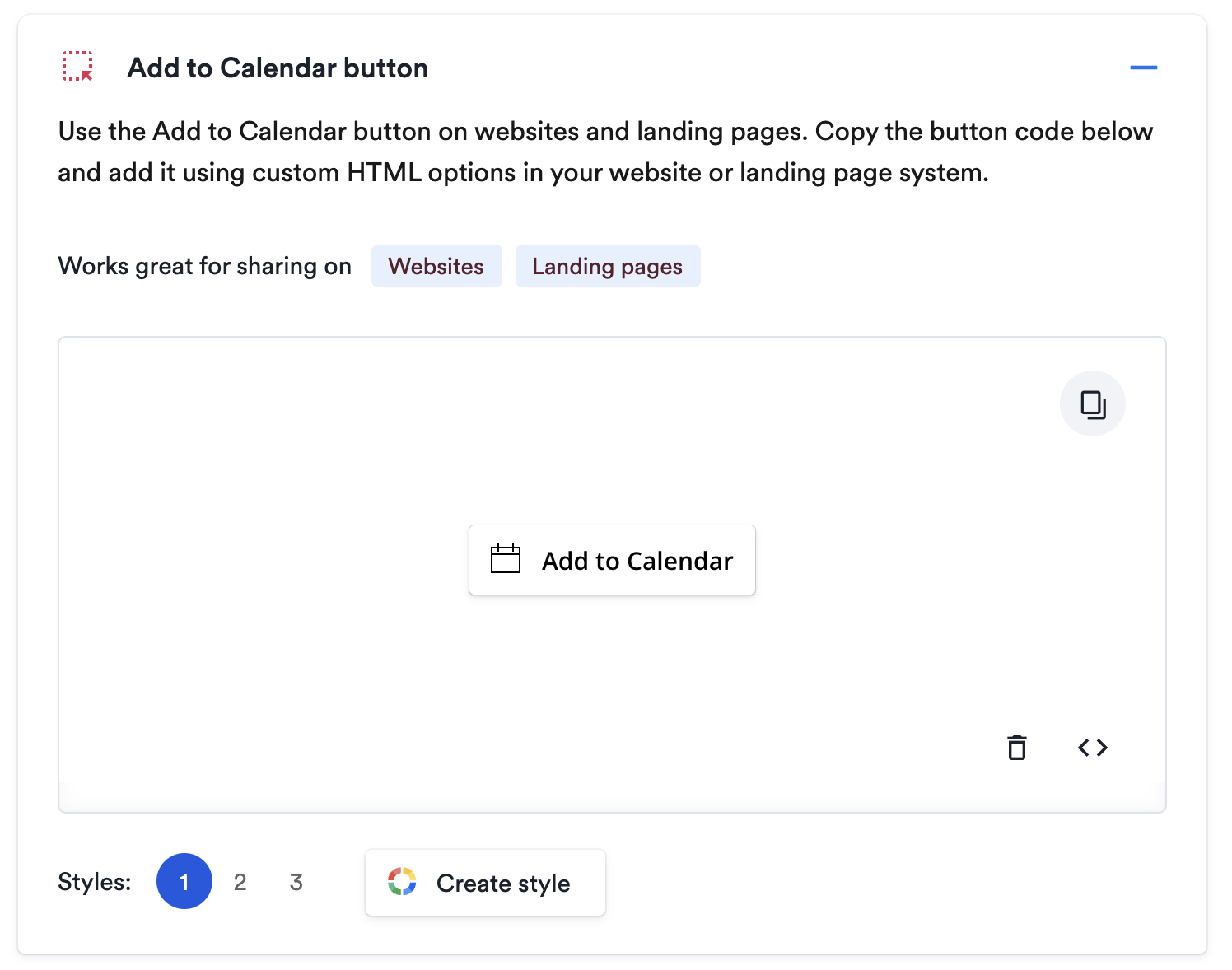Viewport: 1232px width, 970px height.
Task: Click the description paragraph about custom HTML
Action: click(x=605, y=152)
